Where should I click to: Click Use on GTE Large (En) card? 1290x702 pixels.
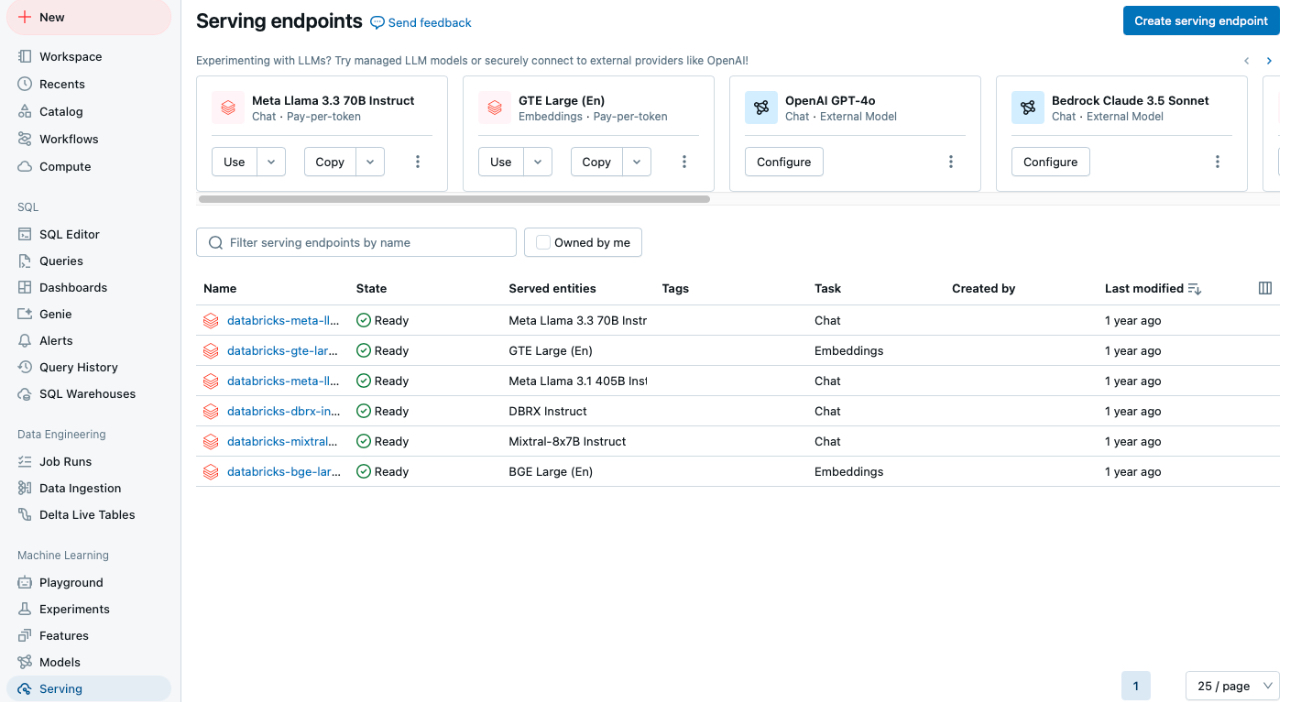pyautogui.click(x=501, y=162)
